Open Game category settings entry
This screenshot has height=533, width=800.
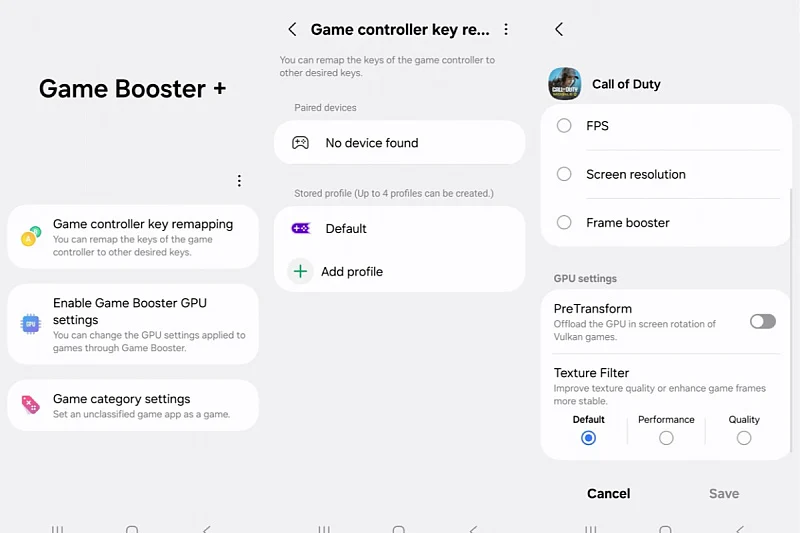click(133, 405)
